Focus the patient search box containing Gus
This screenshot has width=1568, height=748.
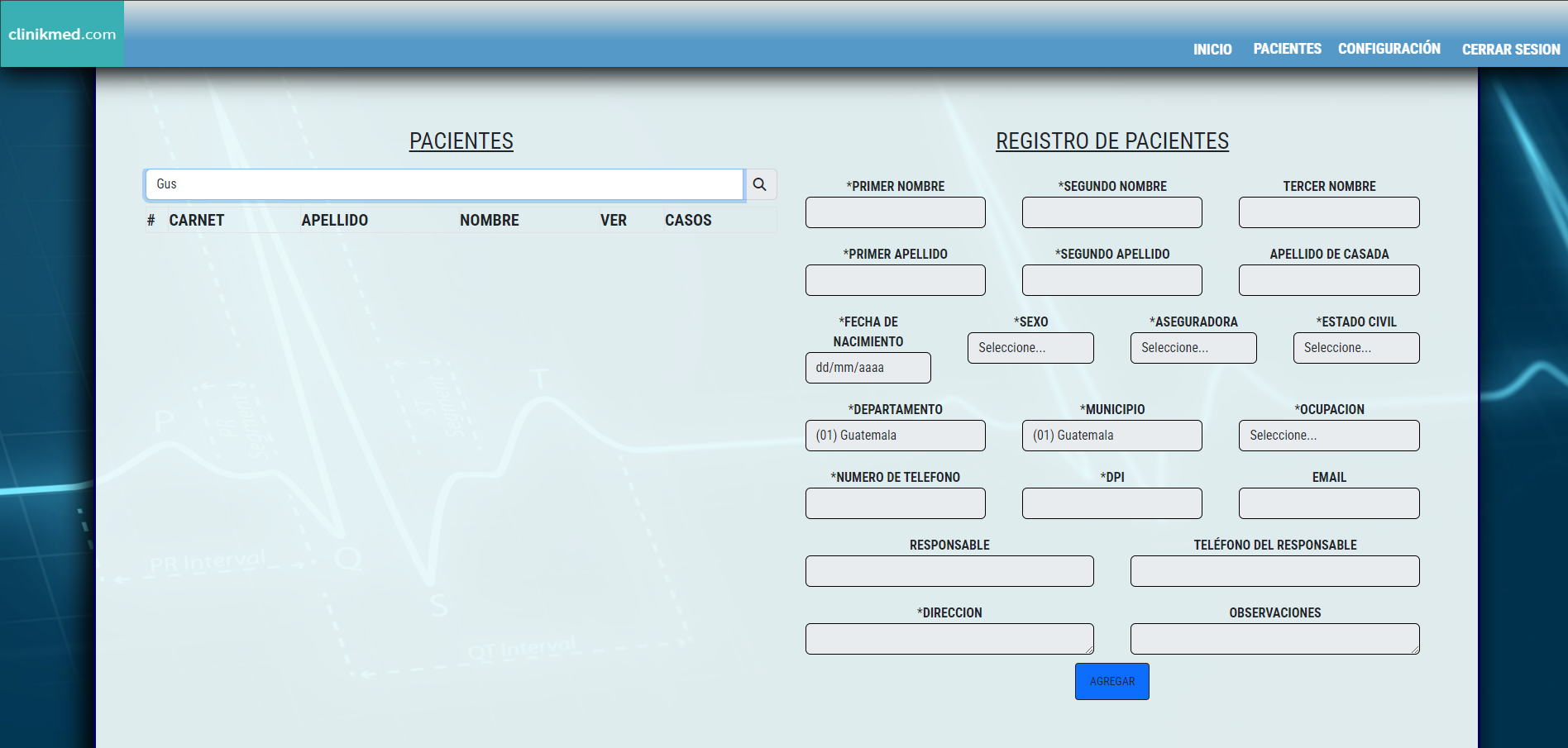(444, 184)
